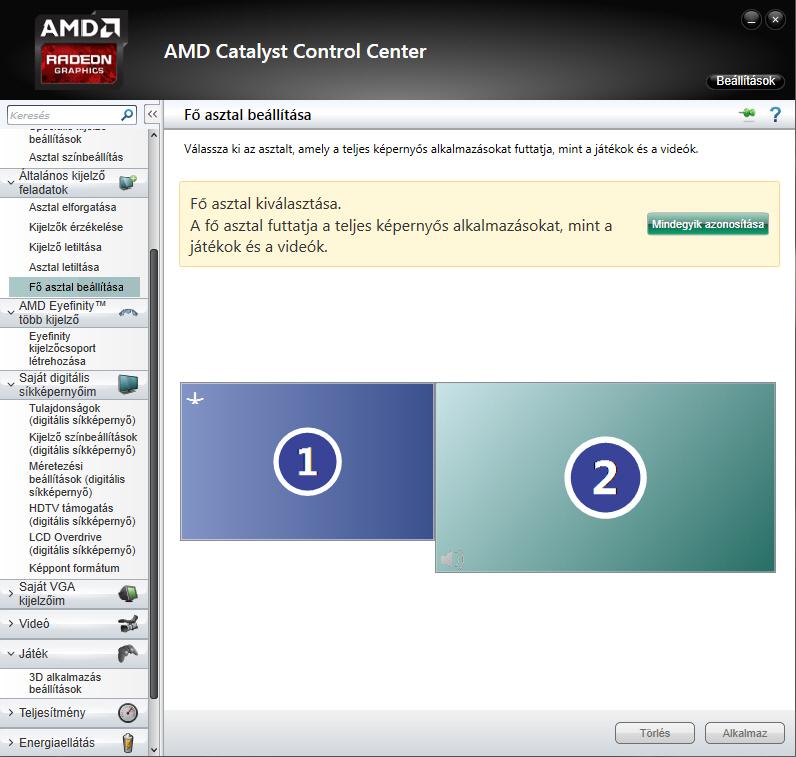Expand the Videó section
Image resolution: width=796 pixels, height=757 pixels.
pos(10,623)
